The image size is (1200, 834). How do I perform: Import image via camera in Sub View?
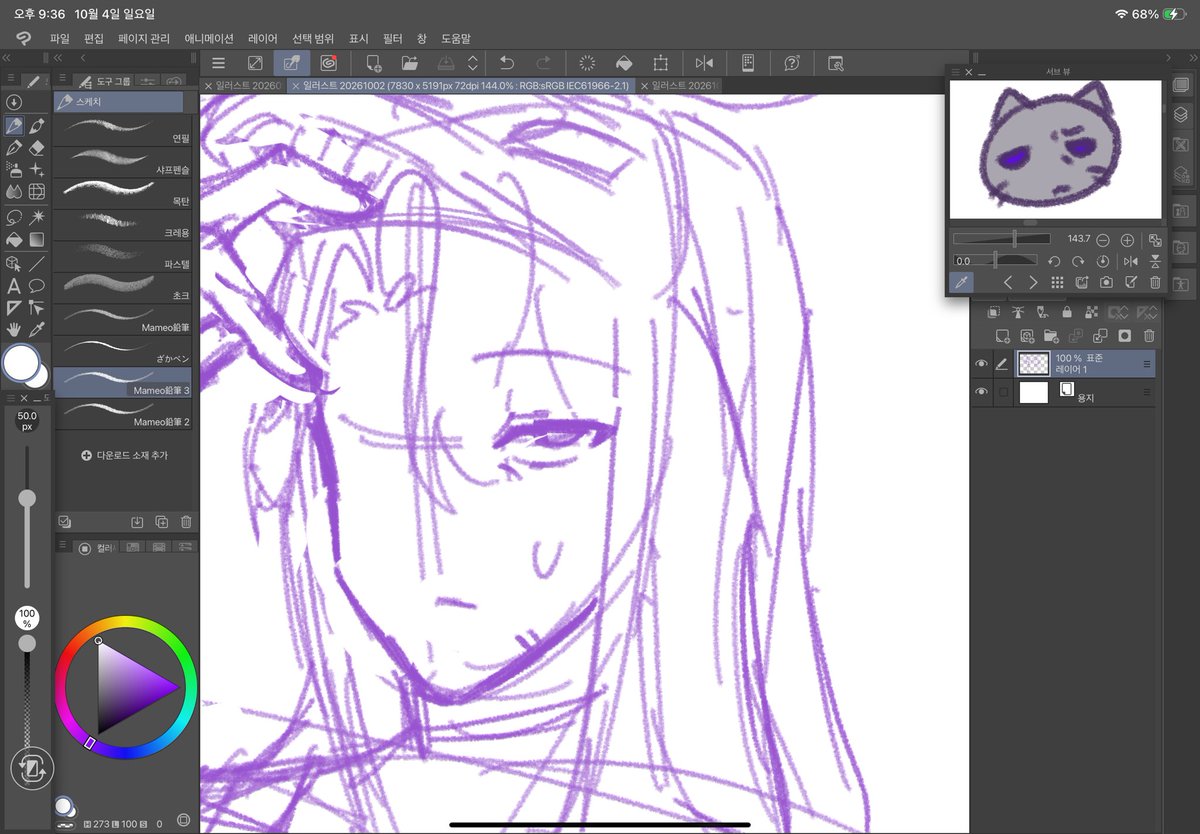(x=1106, y=283)
